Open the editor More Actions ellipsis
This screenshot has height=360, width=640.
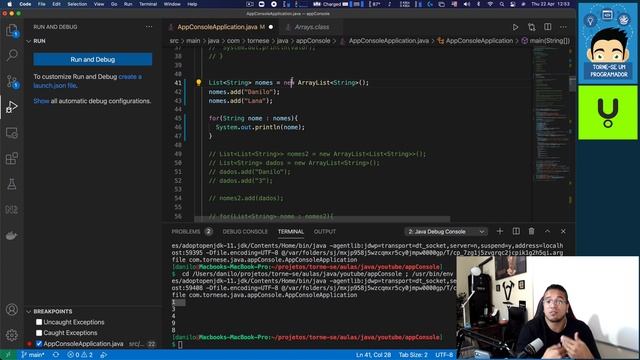click(563, 27)
